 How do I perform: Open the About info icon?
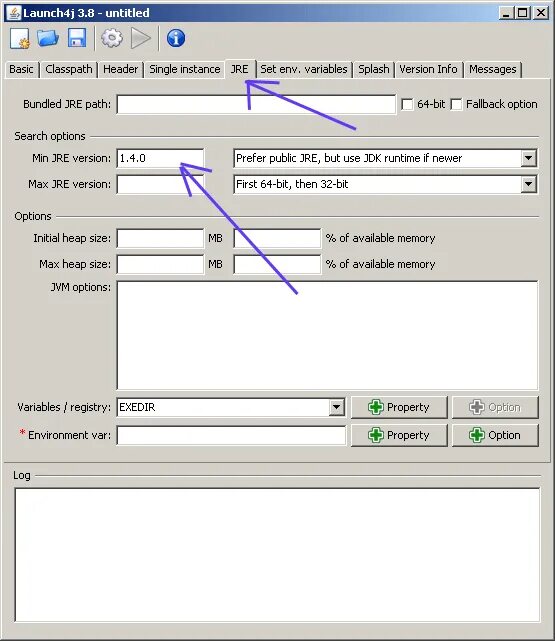176,38
